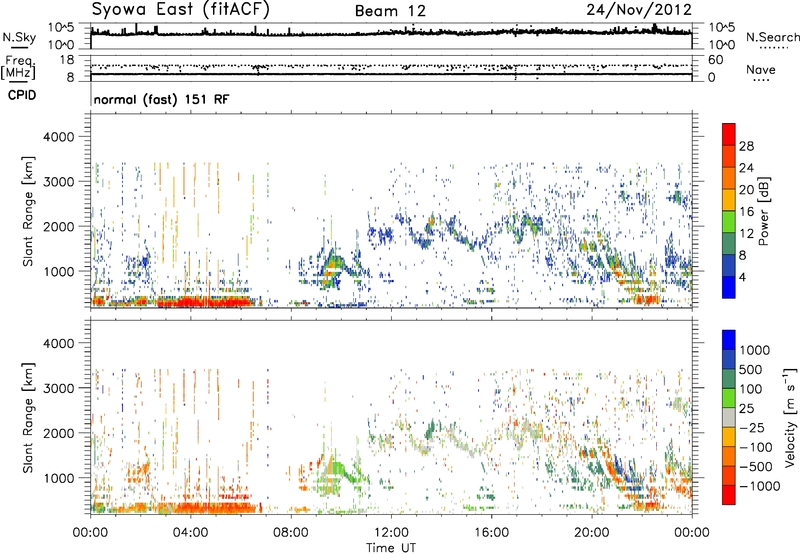Click the "Power [dB]" colorbar title
800x554 pixels.
(763, 211)
